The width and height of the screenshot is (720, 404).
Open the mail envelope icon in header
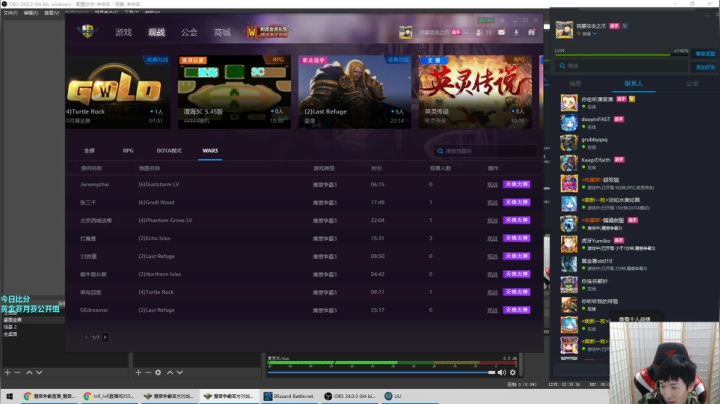501,32
